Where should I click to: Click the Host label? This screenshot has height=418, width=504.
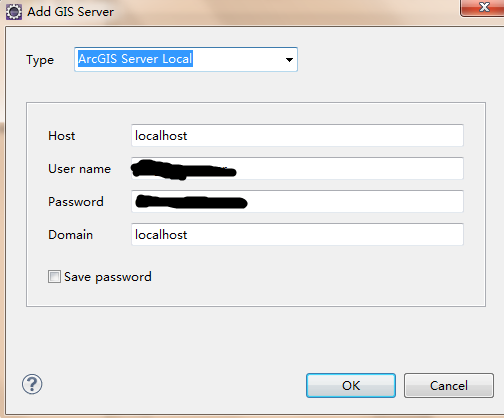tap(62, 136)
